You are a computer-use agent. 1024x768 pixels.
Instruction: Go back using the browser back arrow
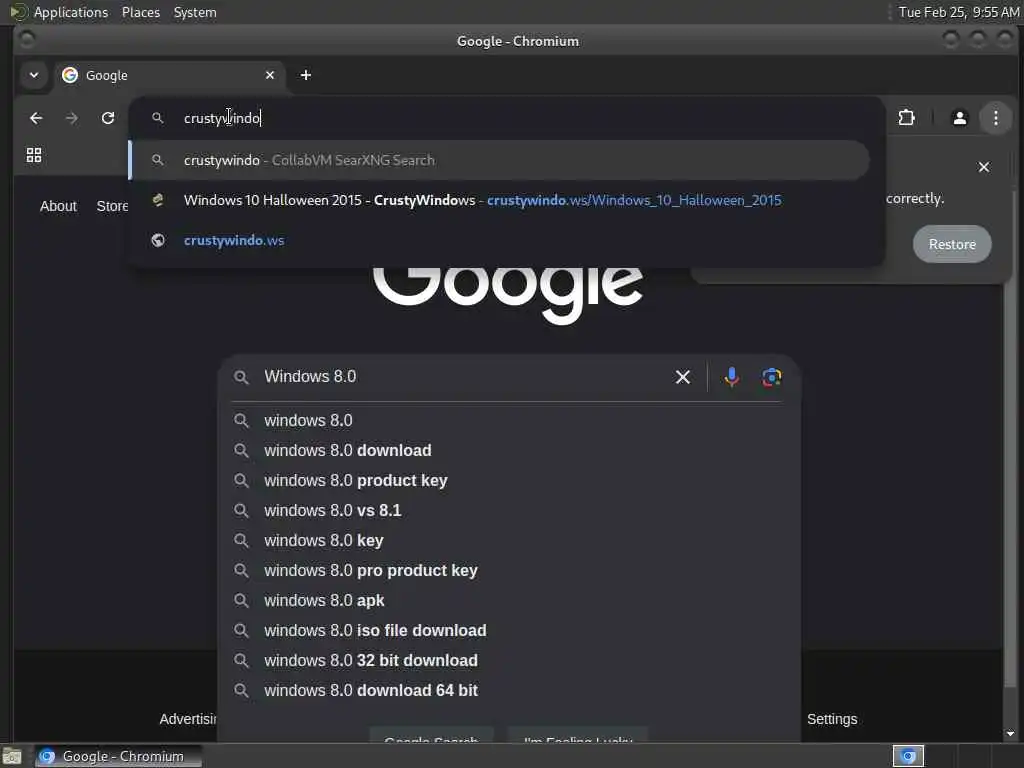click(36, 118)
